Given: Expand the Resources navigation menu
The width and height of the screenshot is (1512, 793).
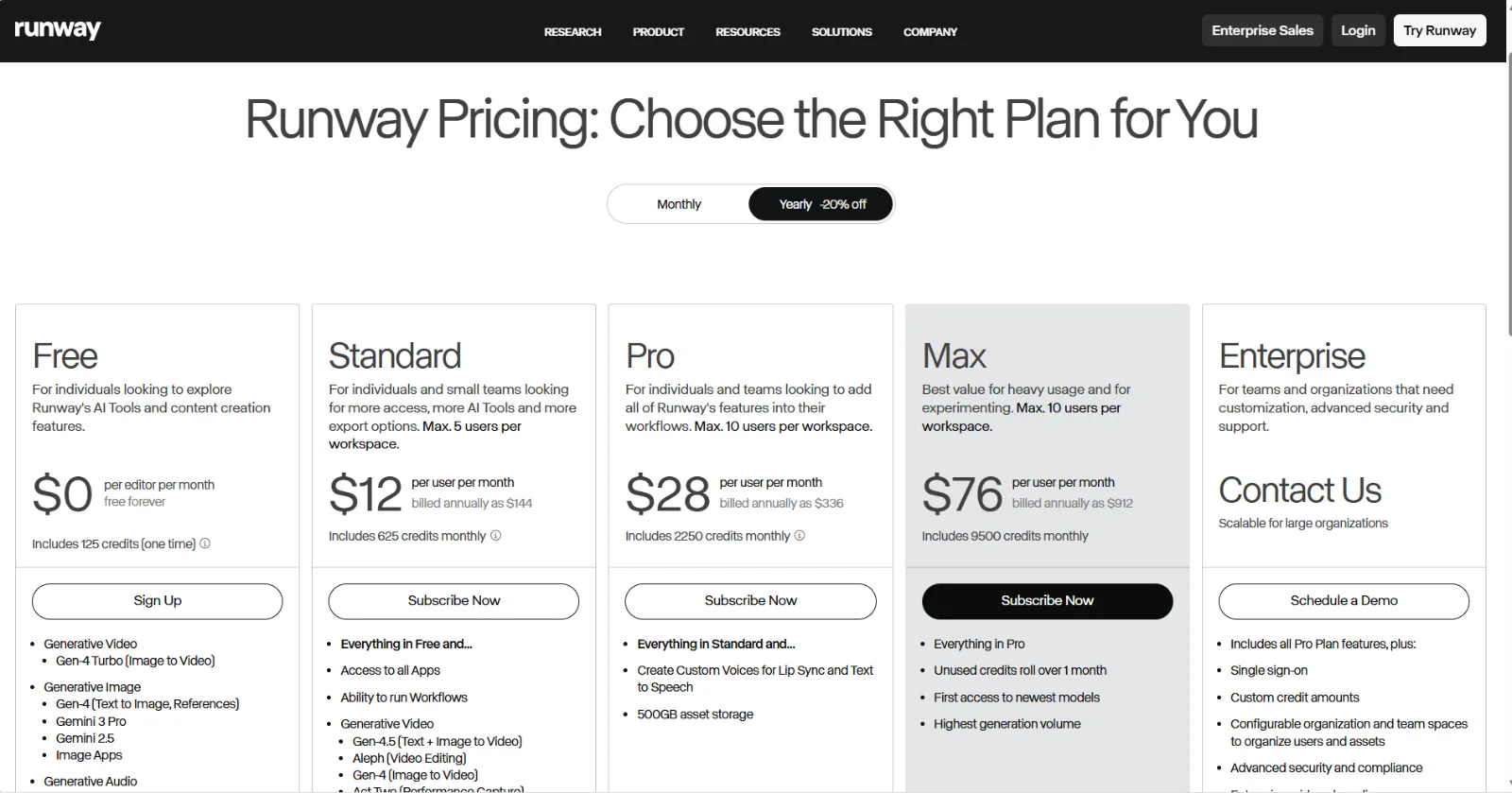Looking at the screenshot, I should click(x=747, y=32).
